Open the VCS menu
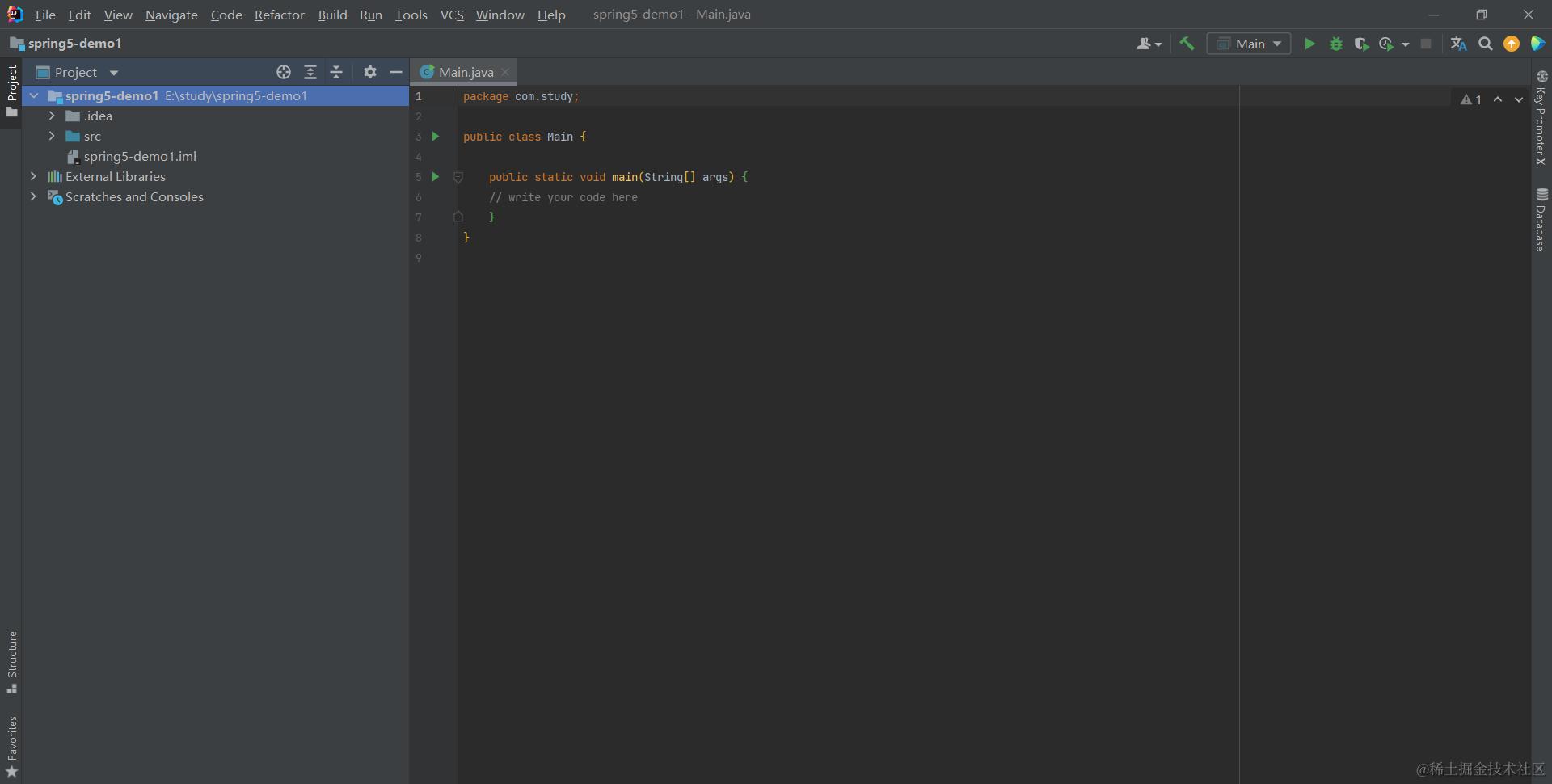Image resolution: width=1552 pixels, height=784 pixels. [x=452, y=15]
